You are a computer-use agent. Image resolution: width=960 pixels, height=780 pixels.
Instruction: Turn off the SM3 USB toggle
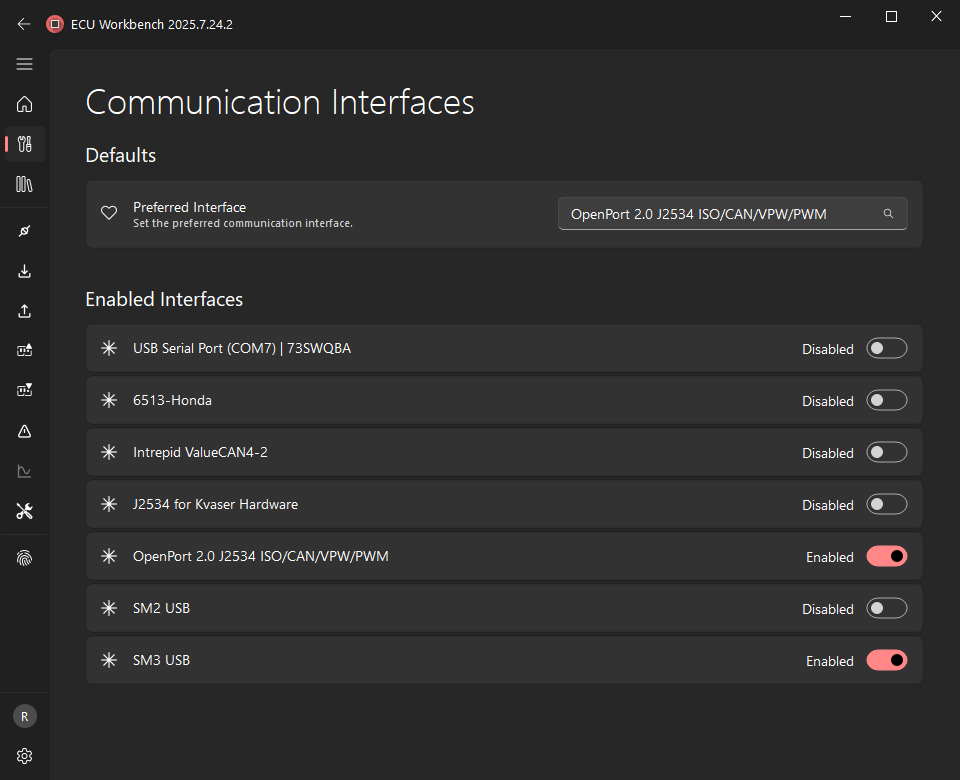[886, 660]
